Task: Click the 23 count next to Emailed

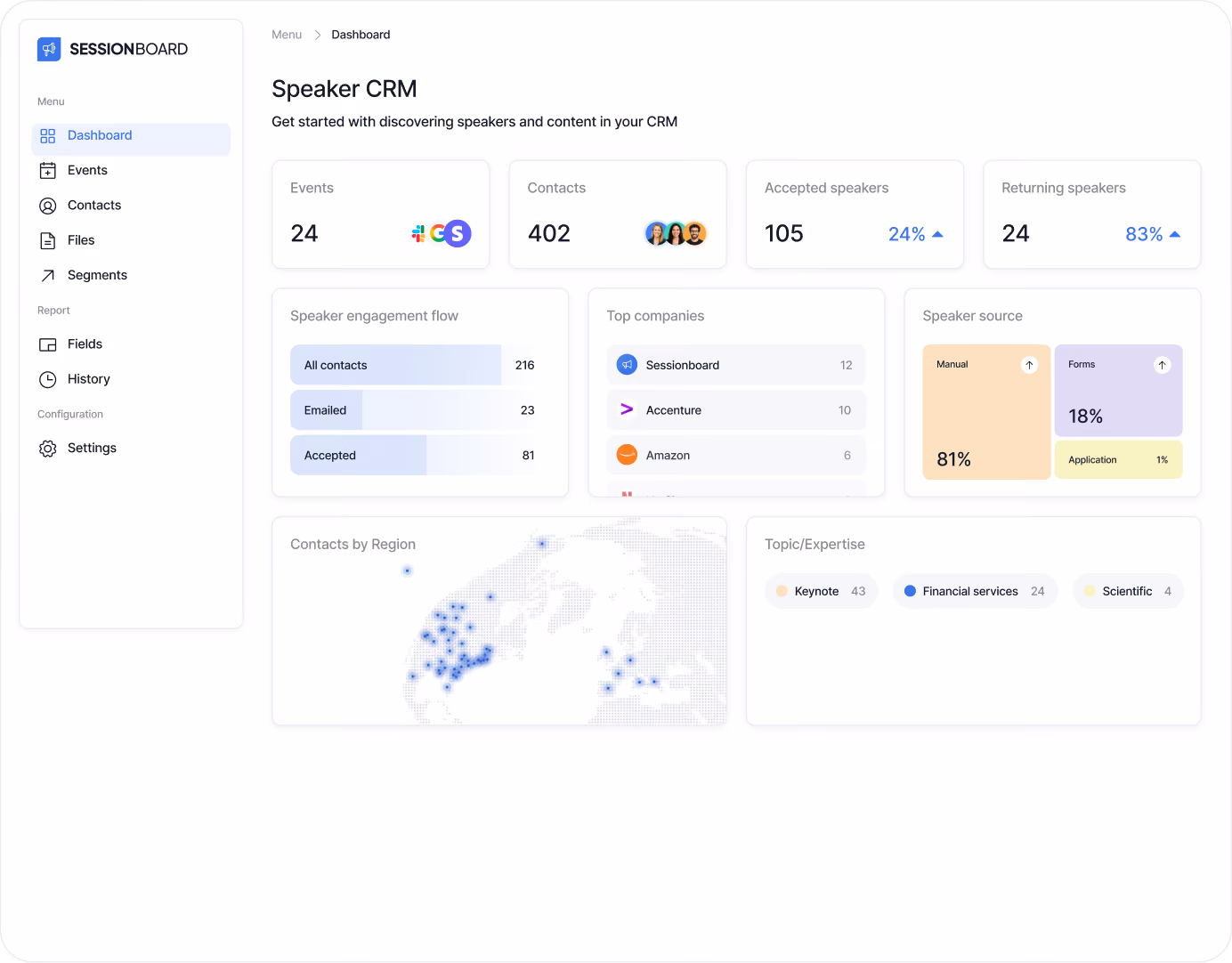Action: point(527,410)
